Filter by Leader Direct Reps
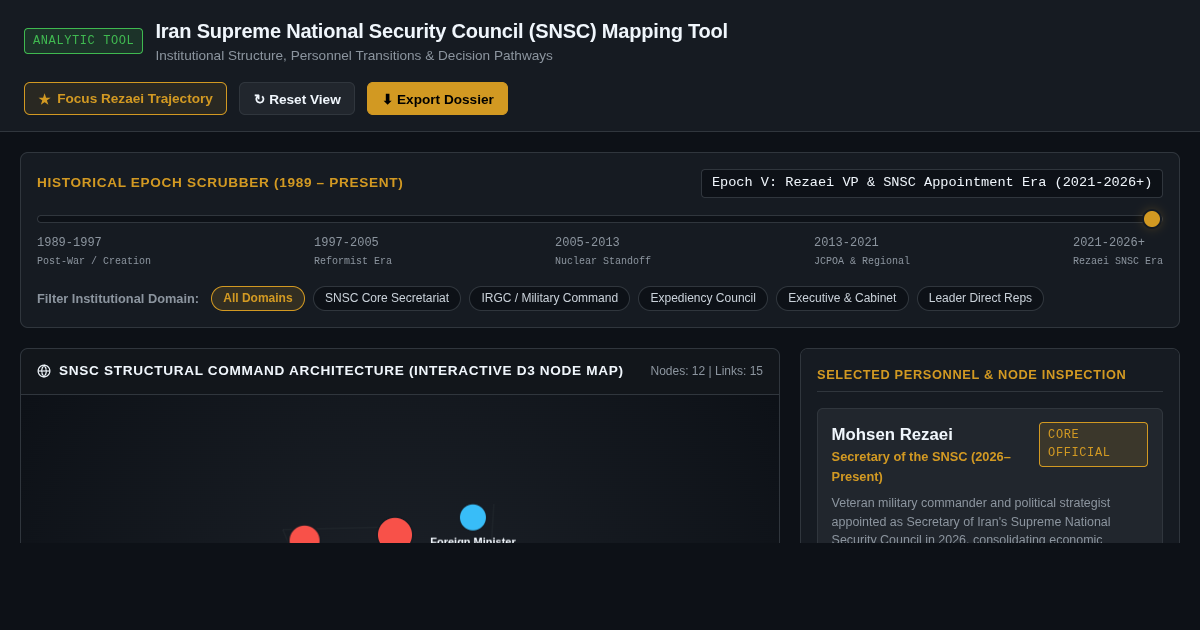Image resolution: width=1200 pixels, height=630 pixels. tap(980, 298)
